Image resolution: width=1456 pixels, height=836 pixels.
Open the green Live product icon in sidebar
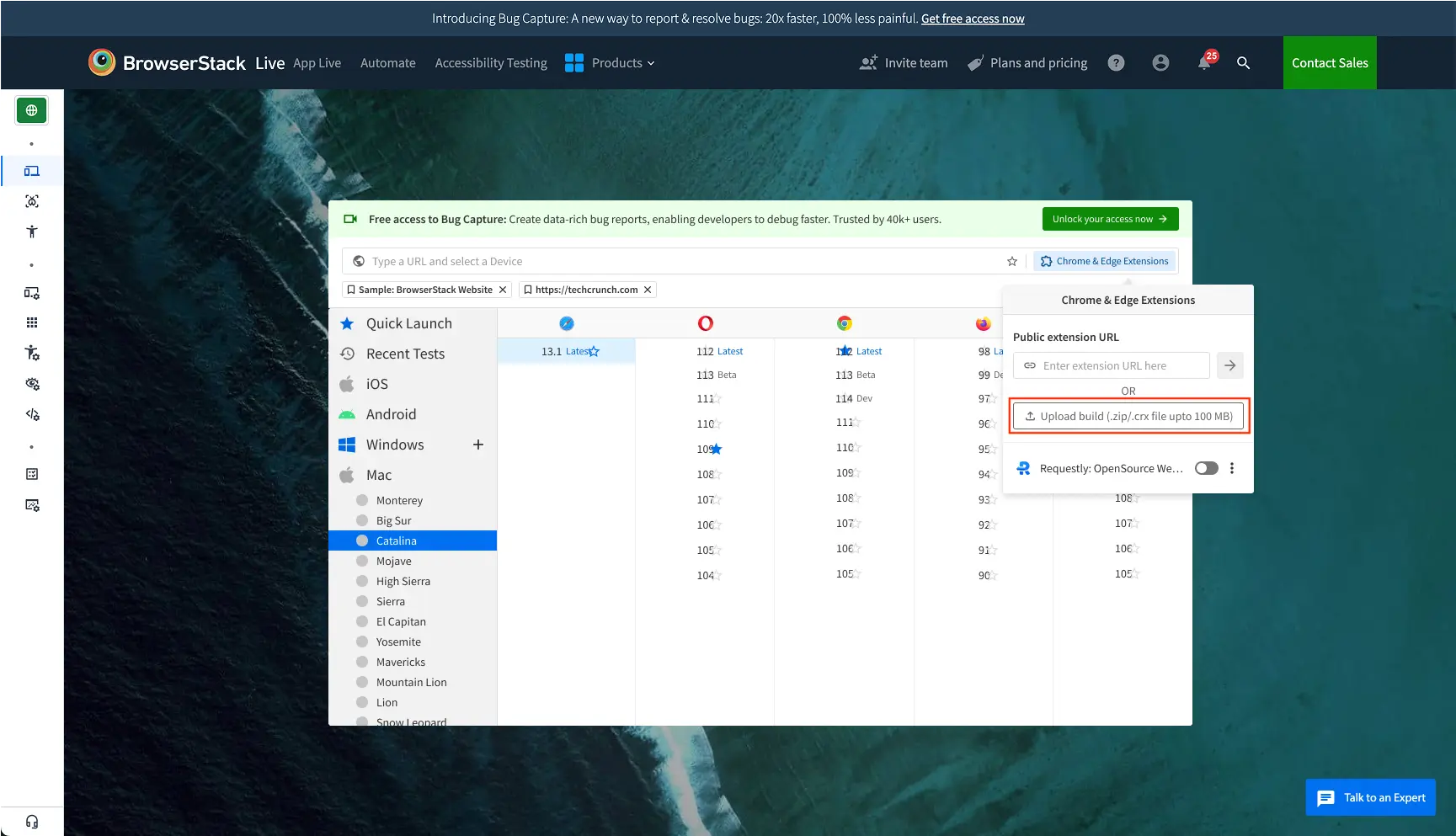click(x=31, y=109)
